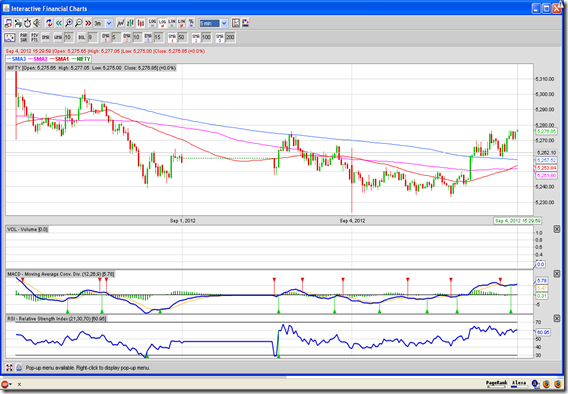Click the SMA 200 period input field
The image size is (568, 394).
(x=230, y=37)
